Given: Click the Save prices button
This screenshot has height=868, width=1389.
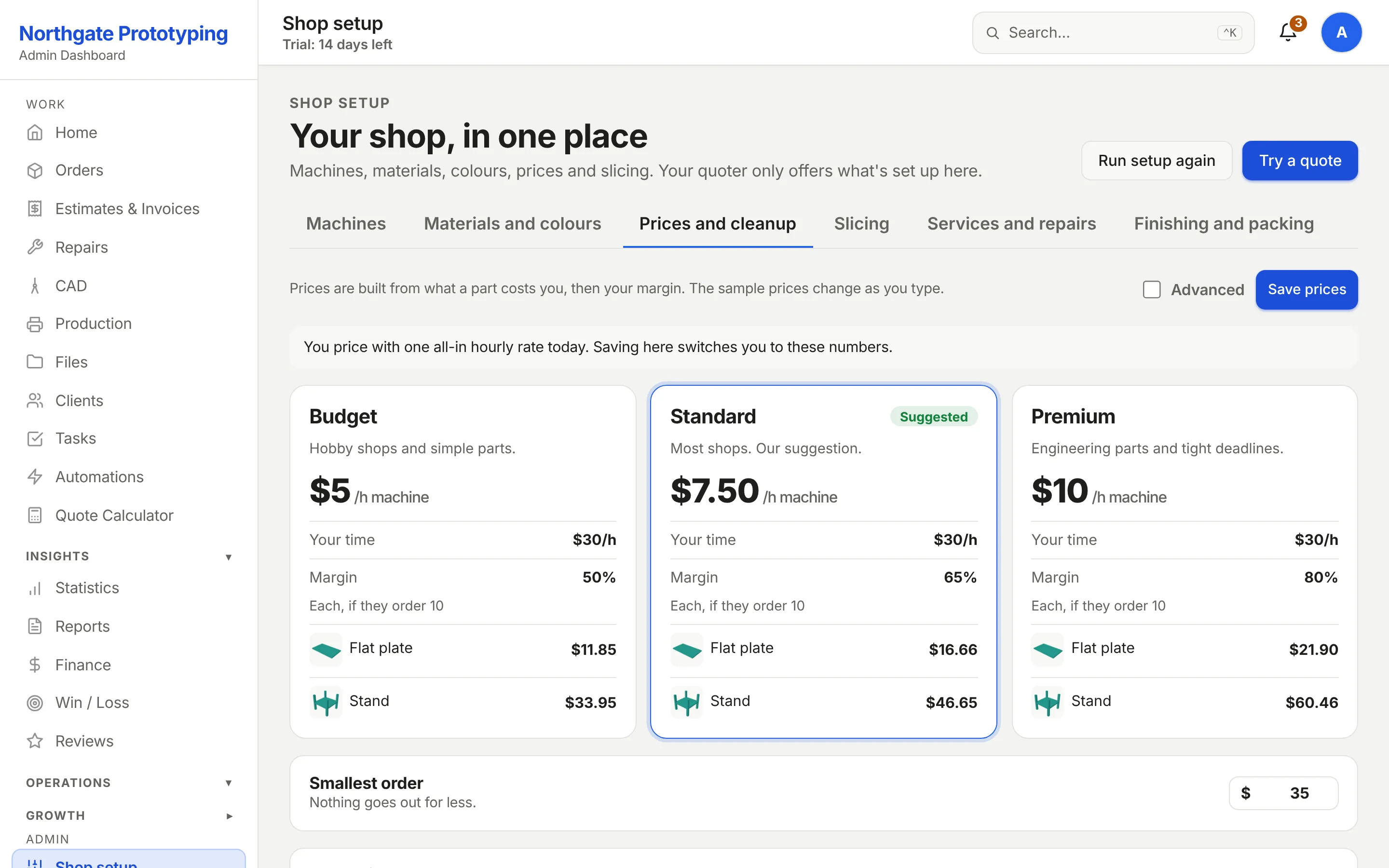Looking at the screenshot, I should tap(1307, 290).
